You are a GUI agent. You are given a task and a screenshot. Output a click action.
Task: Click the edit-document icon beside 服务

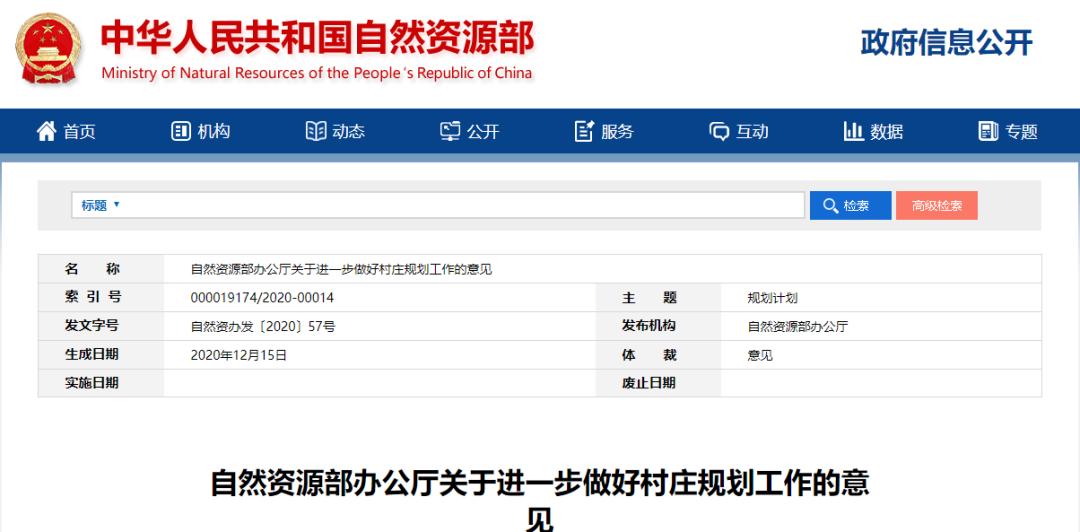pyautogui.click(x=584, y=131)
